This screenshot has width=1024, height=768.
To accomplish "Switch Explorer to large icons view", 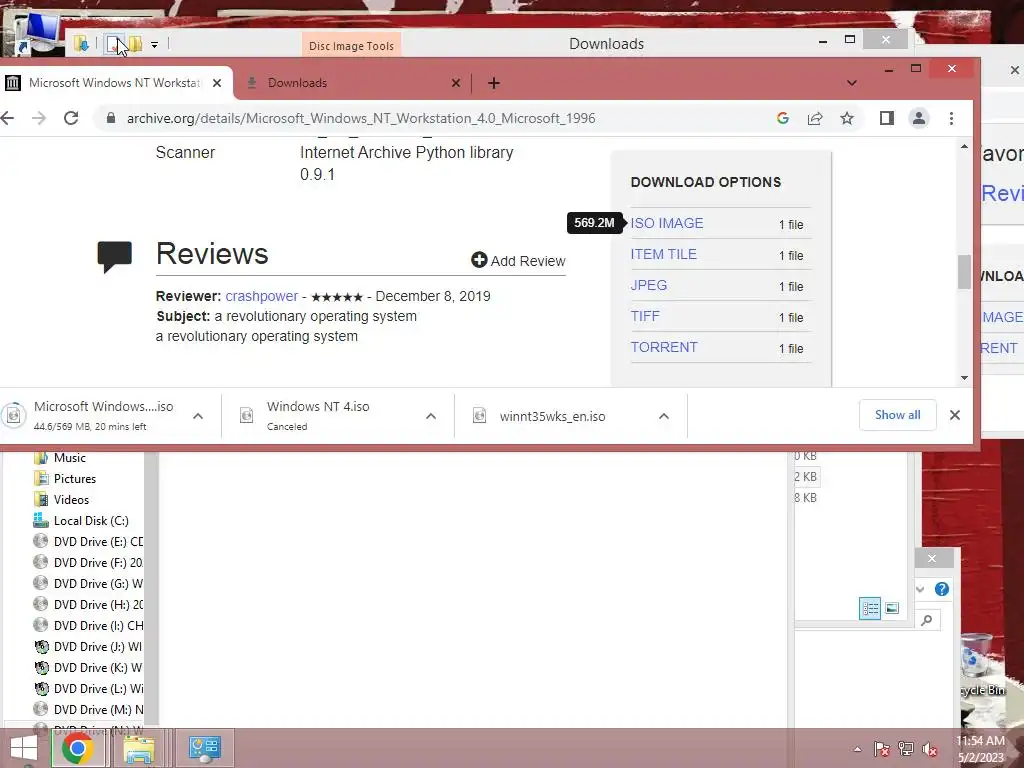I will click(892, 609).
